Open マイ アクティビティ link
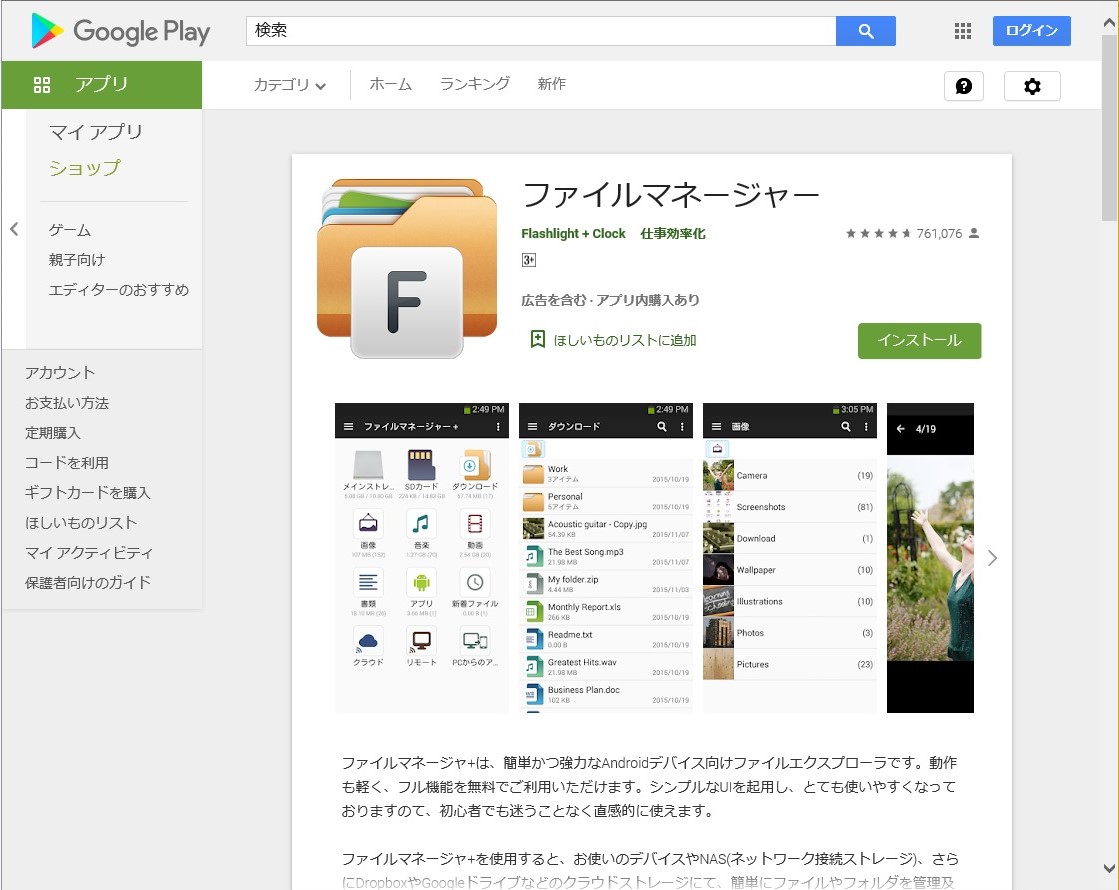This screenshot has height=890, width=1119. pos(89,552)
